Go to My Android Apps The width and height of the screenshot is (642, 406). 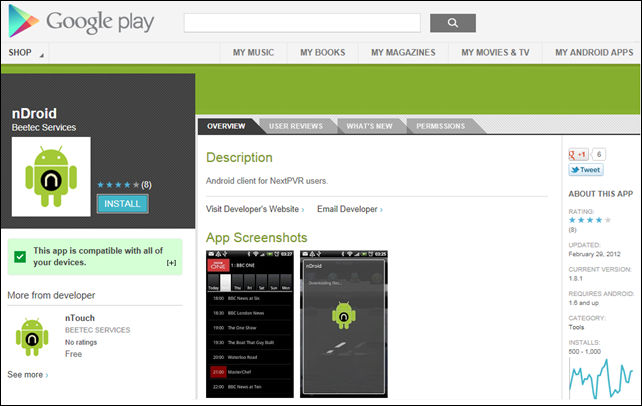[594, 53]
